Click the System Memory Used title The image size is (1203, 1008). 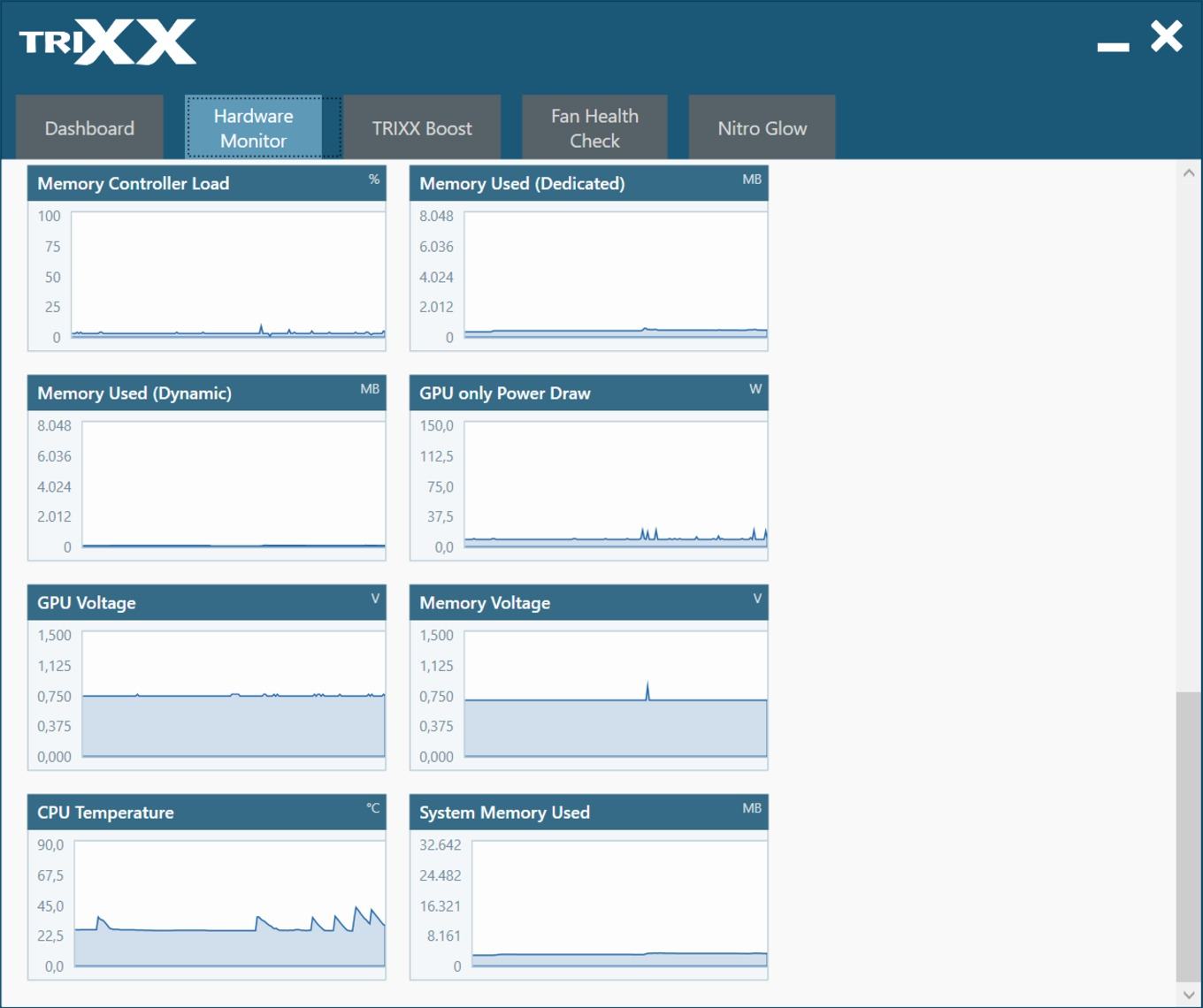pos(504,813)
